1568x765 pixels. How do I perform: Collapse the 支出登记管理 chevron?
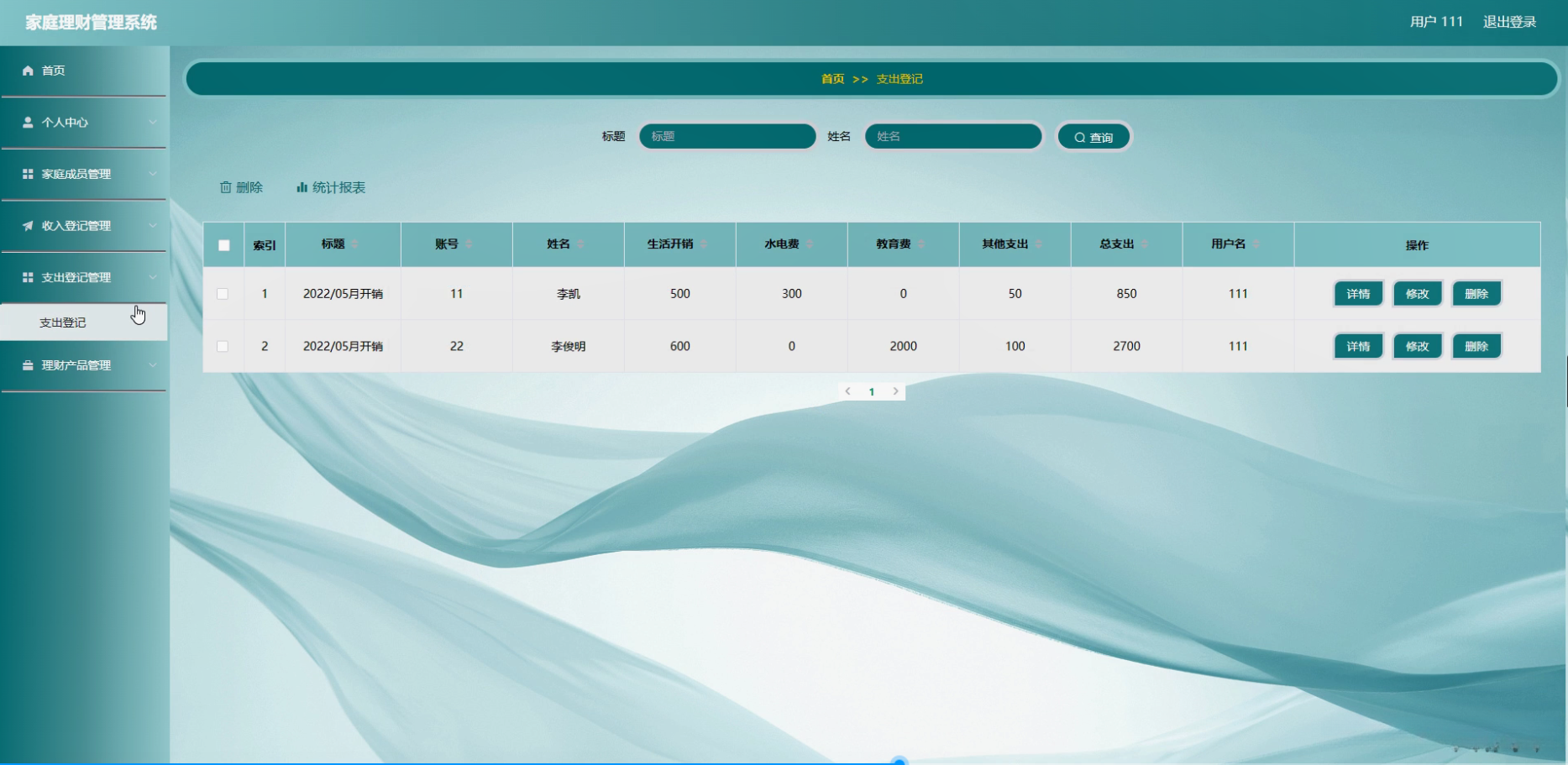click(153, 278)
